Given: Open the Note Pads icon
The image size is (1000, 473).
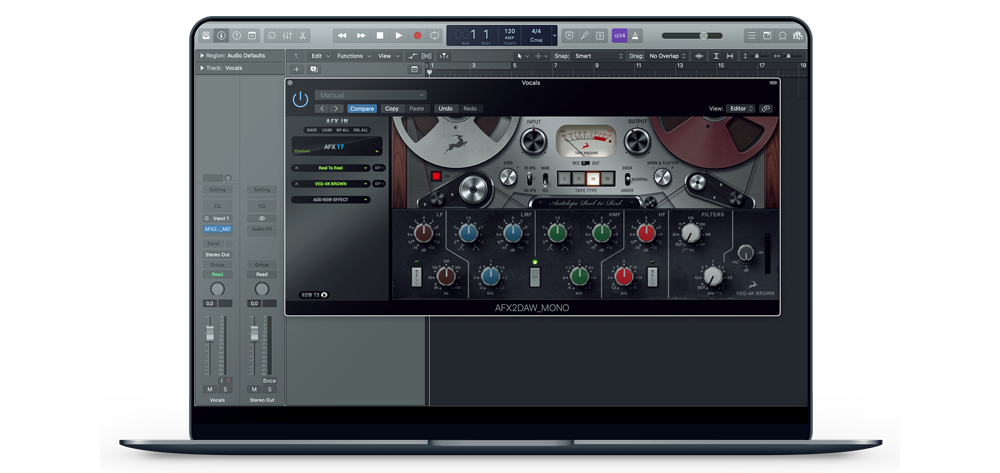Looking at the screenshot, I should (x=767, y=36).
